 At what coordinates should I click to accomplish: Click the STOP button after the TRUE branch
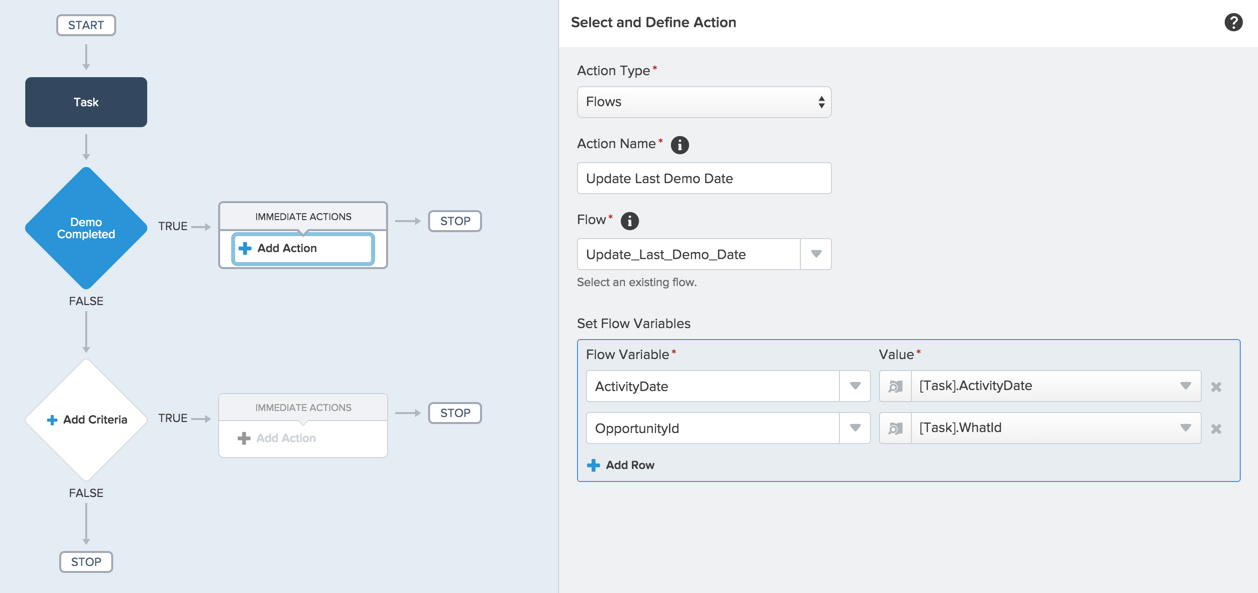pos(455,220)
